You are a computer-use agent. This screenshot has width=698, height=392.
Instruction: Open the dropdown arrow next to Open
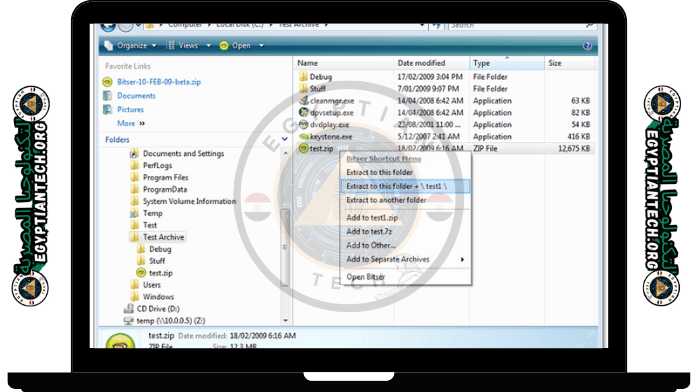click(261, 45)
